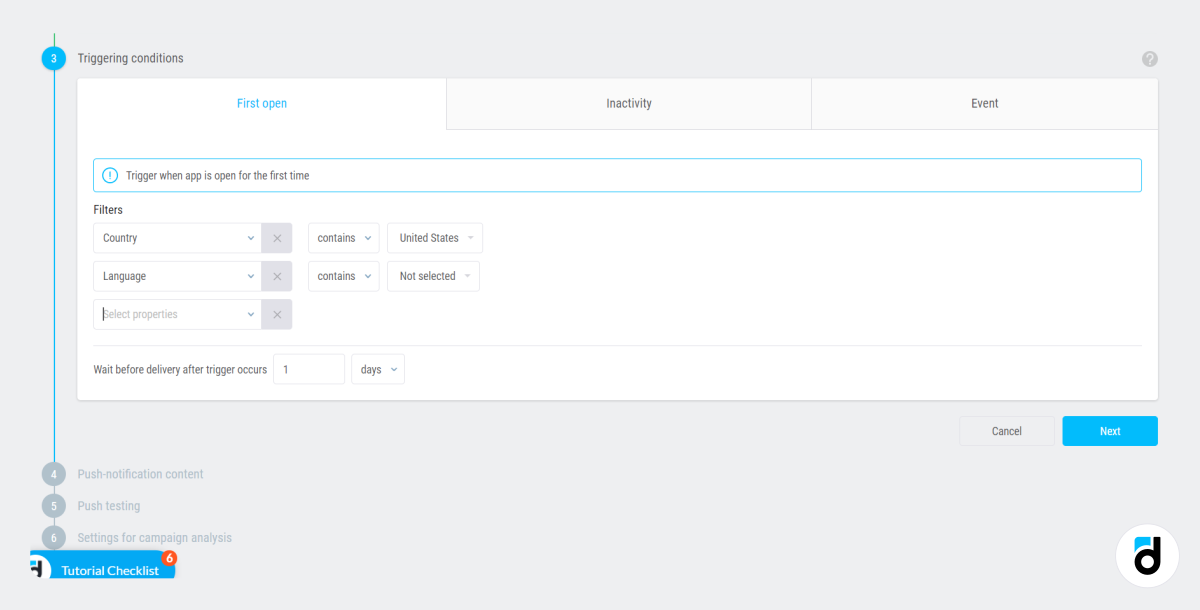The width and height of the screenshot is (1200, 610).
Task: Click the info icon in trigger notice
Action: pyautogui.click(x=110, y=176)
